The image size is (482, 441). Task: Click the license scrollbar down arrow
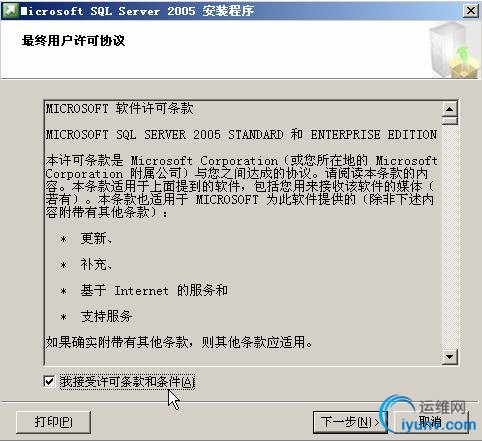click(x=450, y=357)
